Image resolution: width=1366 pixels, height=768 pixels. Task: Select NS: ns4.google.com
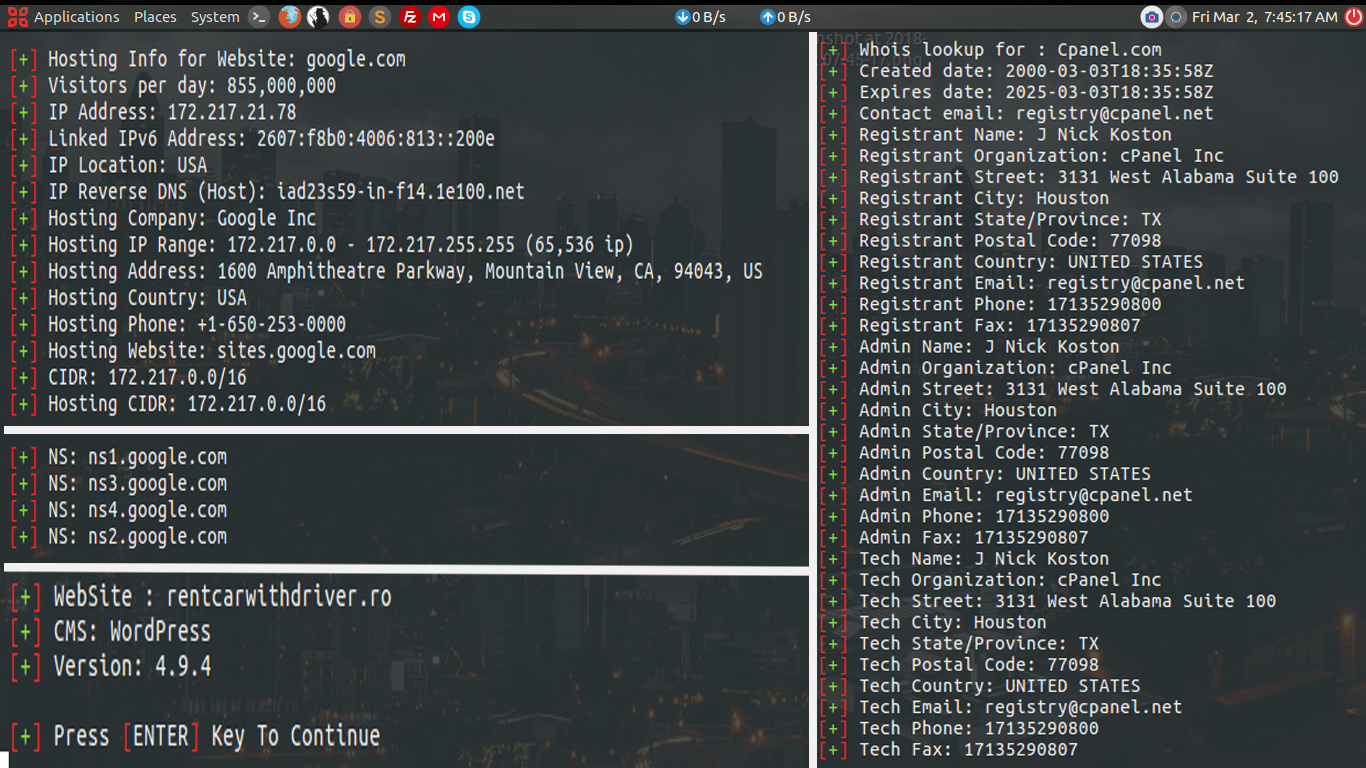(x=119, y=510)
